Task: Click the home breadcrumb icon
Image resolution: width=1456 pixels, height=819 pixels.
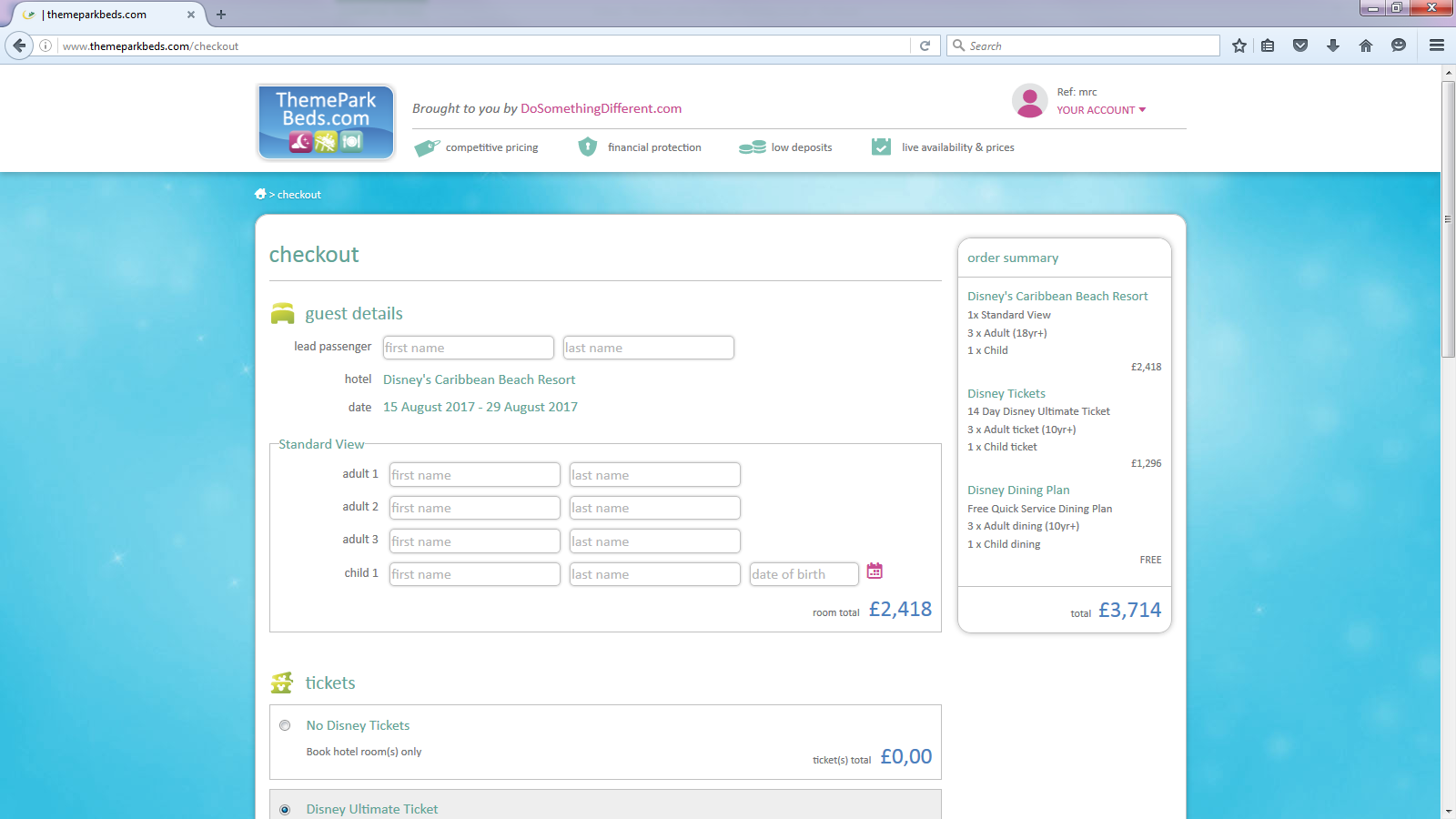Action: click(260, 194)
